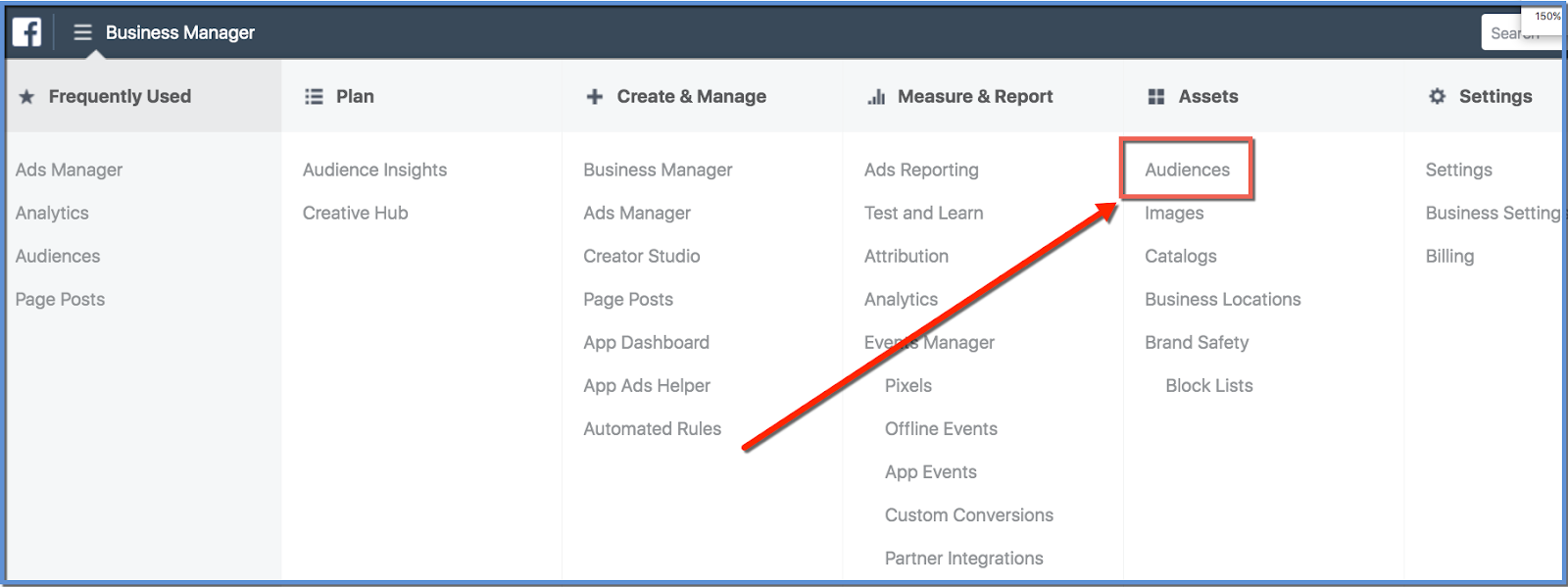Open Page Posts under Create & Manage
Viewport: 1568px width, 587px height.
[x=628, y=299]
